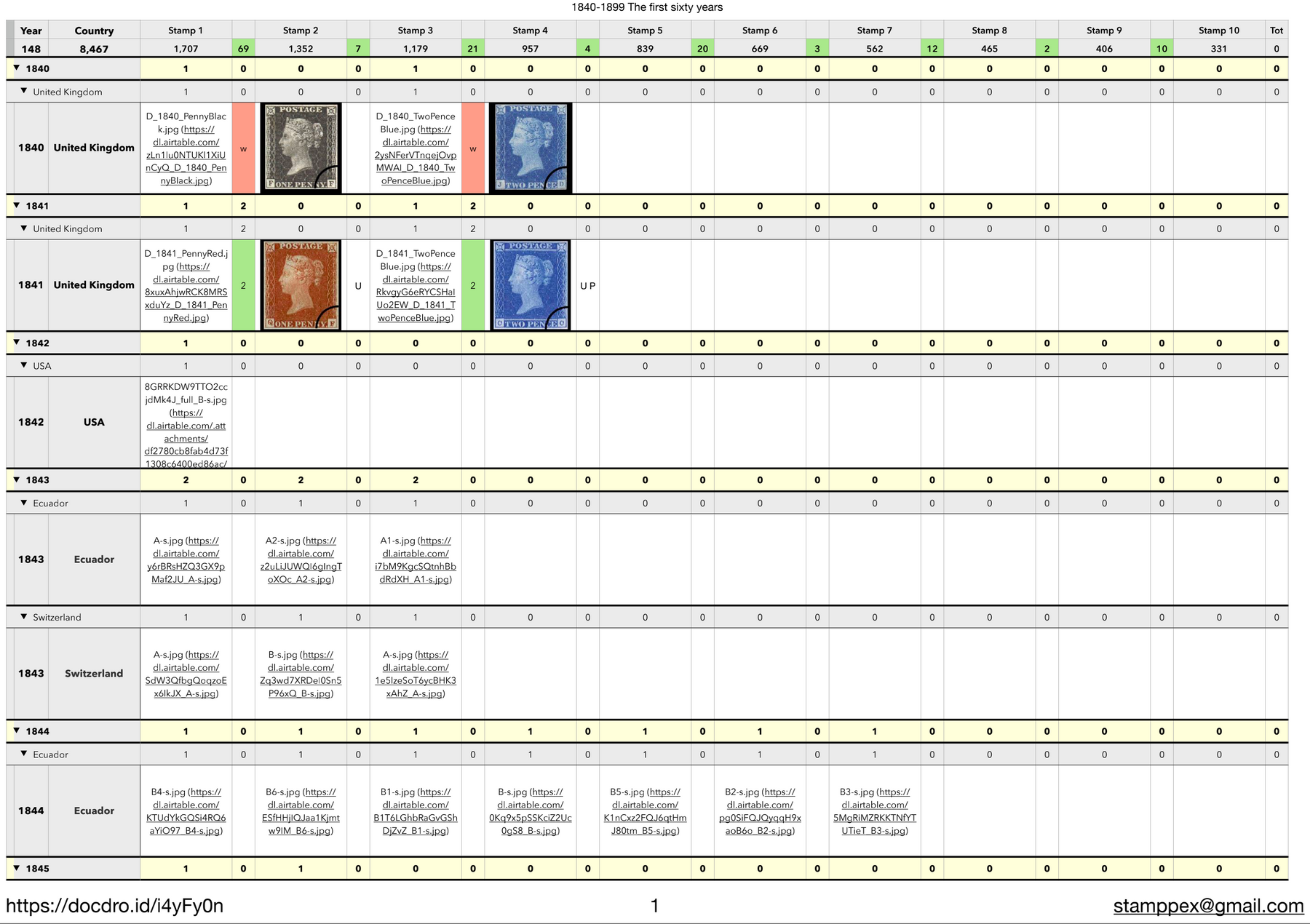
Task: Open the stamppex@gmail.com email link
Action: pos(1208,906)
